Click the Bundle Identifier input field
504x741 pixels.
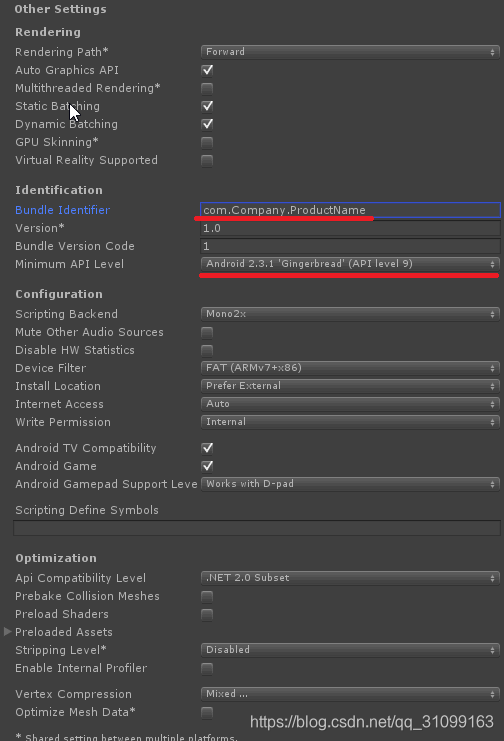point(350,210)
